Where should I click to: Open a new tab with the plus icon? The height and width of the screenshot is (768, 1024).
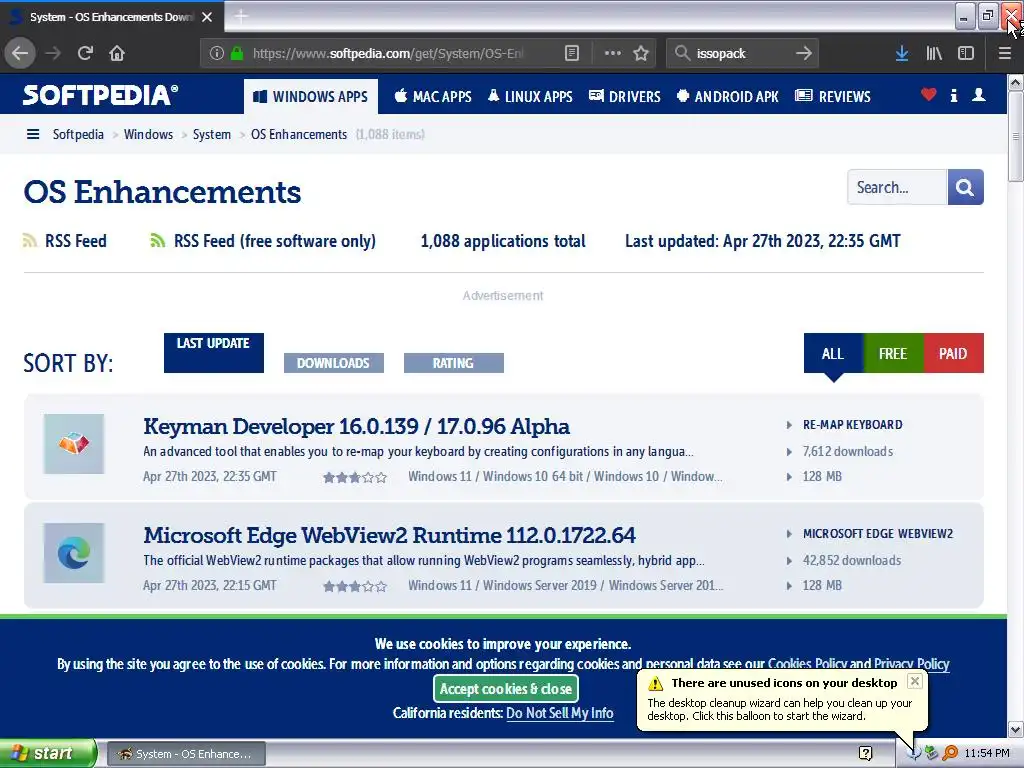coord(241,16)
